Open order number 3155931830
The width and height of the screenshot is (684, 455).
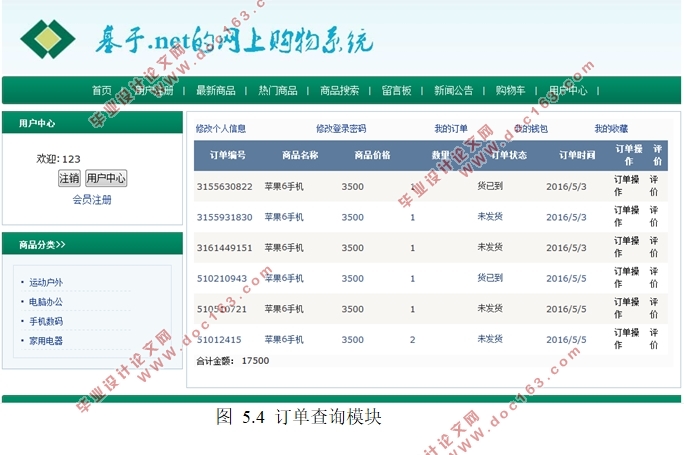click(x=224, y=217)
